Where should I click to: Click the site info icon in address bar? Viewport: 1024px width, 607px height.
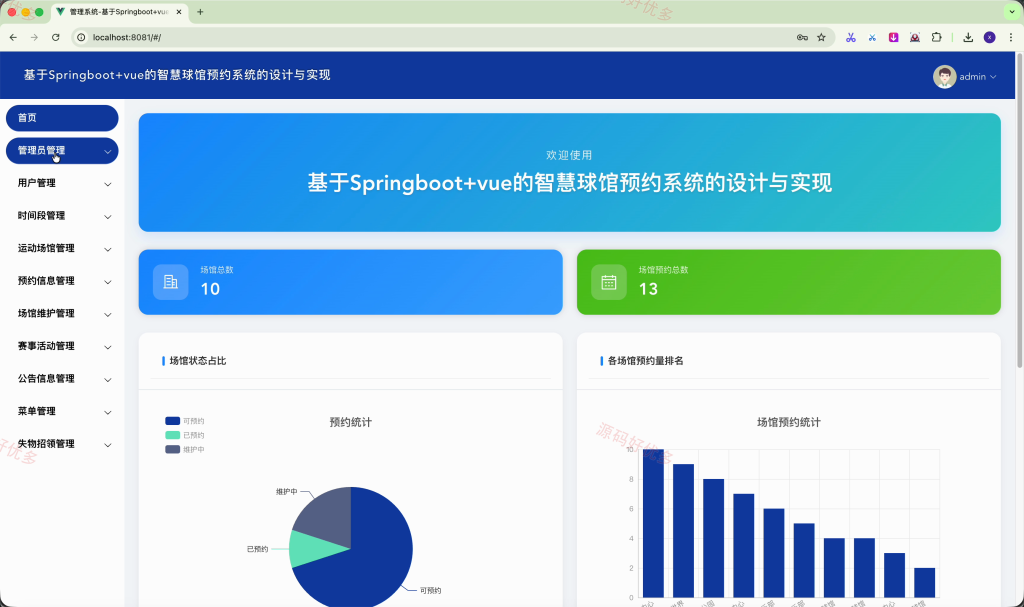click(x=81, y=37)
